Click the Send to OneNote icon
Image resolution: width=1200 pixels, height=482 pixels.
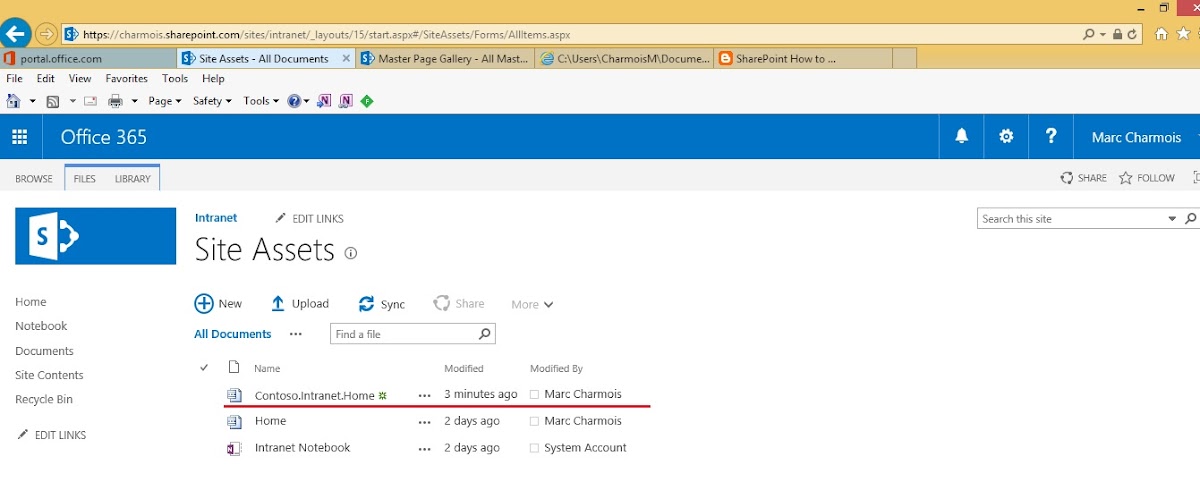click(324, 101)
